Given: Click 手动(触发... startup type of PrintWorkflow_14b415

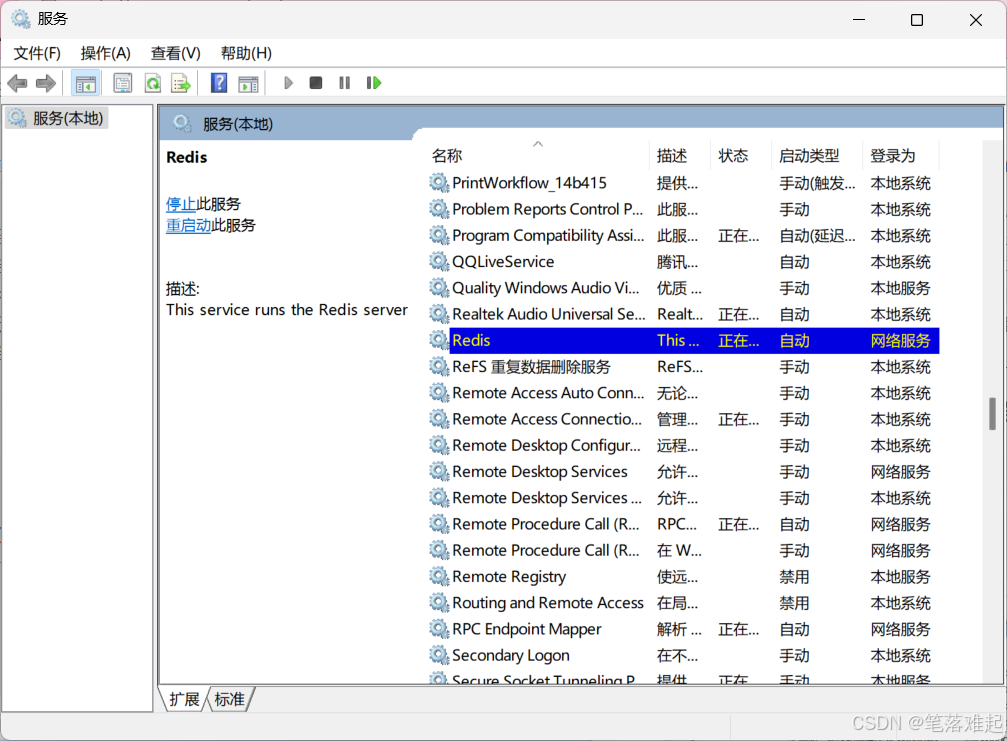Looking at the screenshot, I should [817, 183].
